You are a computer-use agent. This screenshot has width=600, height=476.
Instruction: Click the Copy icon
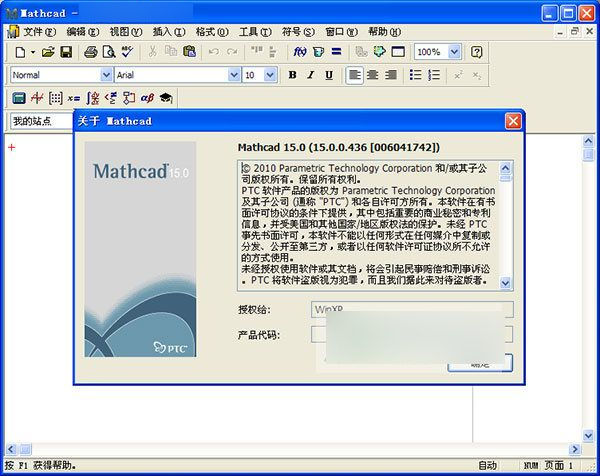click(x=171, y=52)
